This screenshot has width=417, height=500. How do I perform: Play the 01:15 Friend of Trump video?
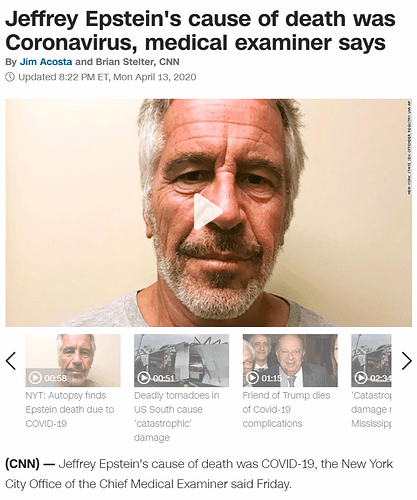tap(252, 378)
